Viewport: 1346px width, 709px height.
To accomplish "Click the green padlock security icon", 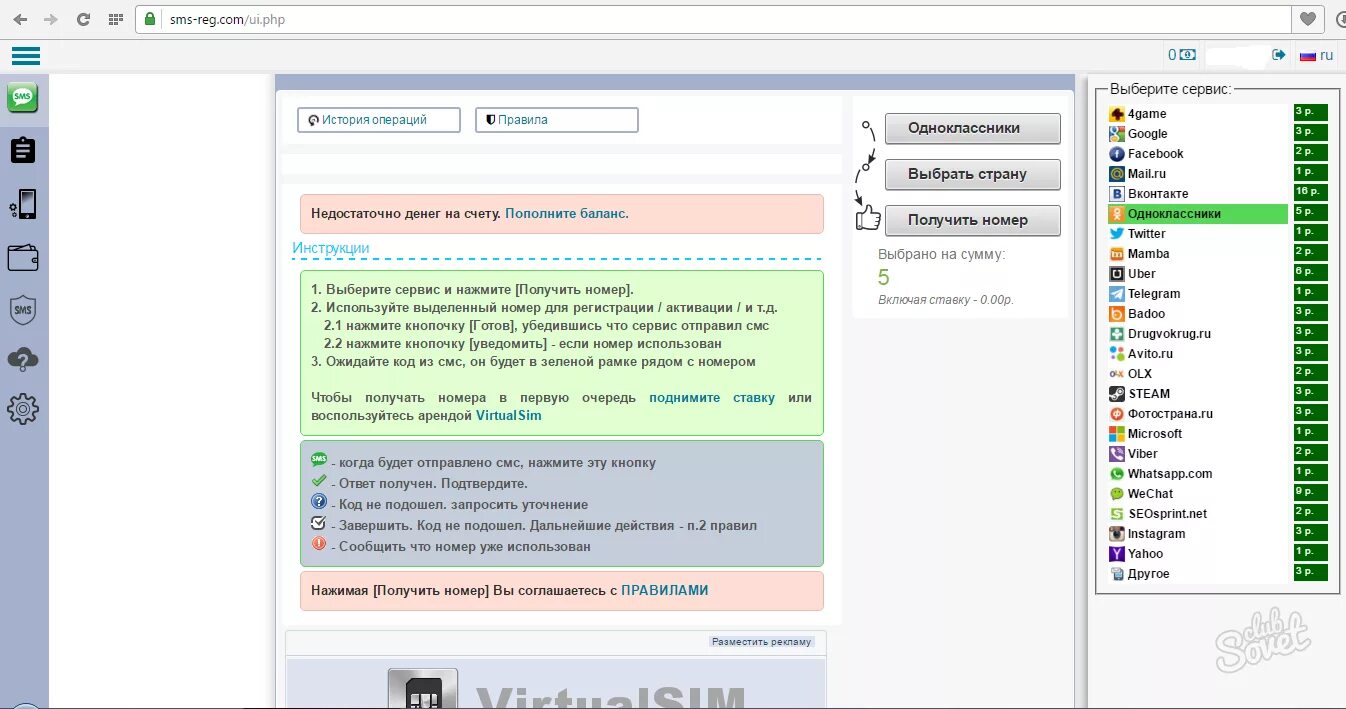I will click(150, 19).
